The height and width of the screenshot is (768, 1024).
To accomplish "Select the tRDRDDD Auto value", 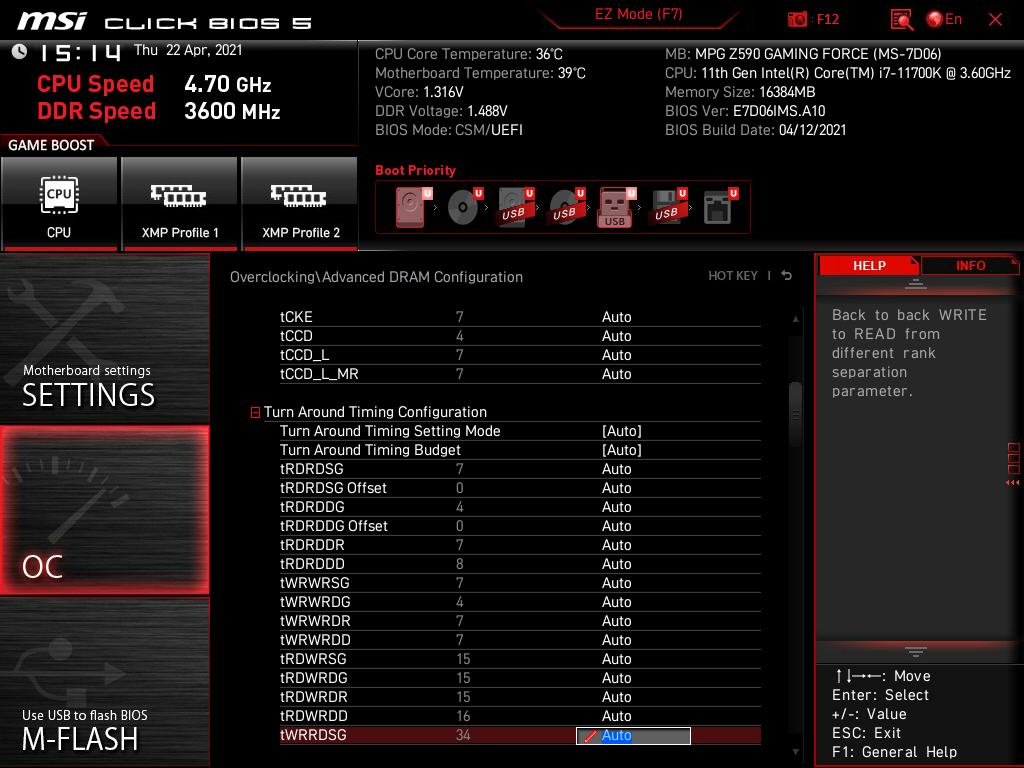I will click(x=616, y=564).
